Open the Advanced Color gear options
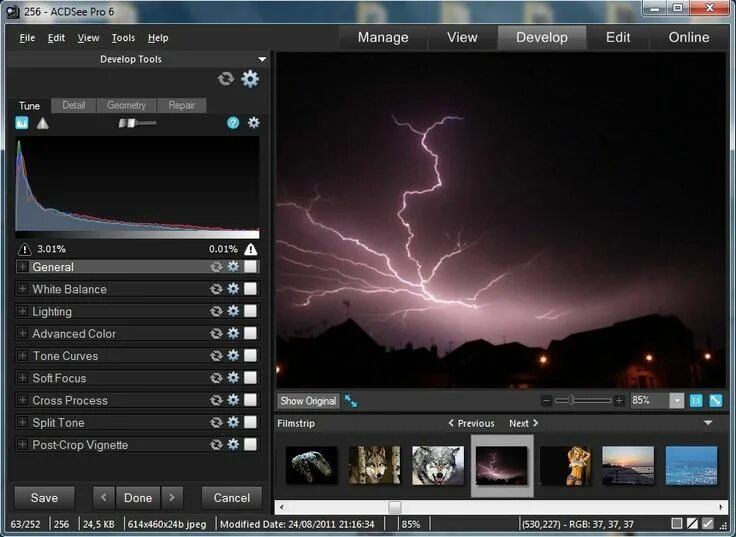The width and height of the screenshot is (736, 537). click(x=233, y=333)
